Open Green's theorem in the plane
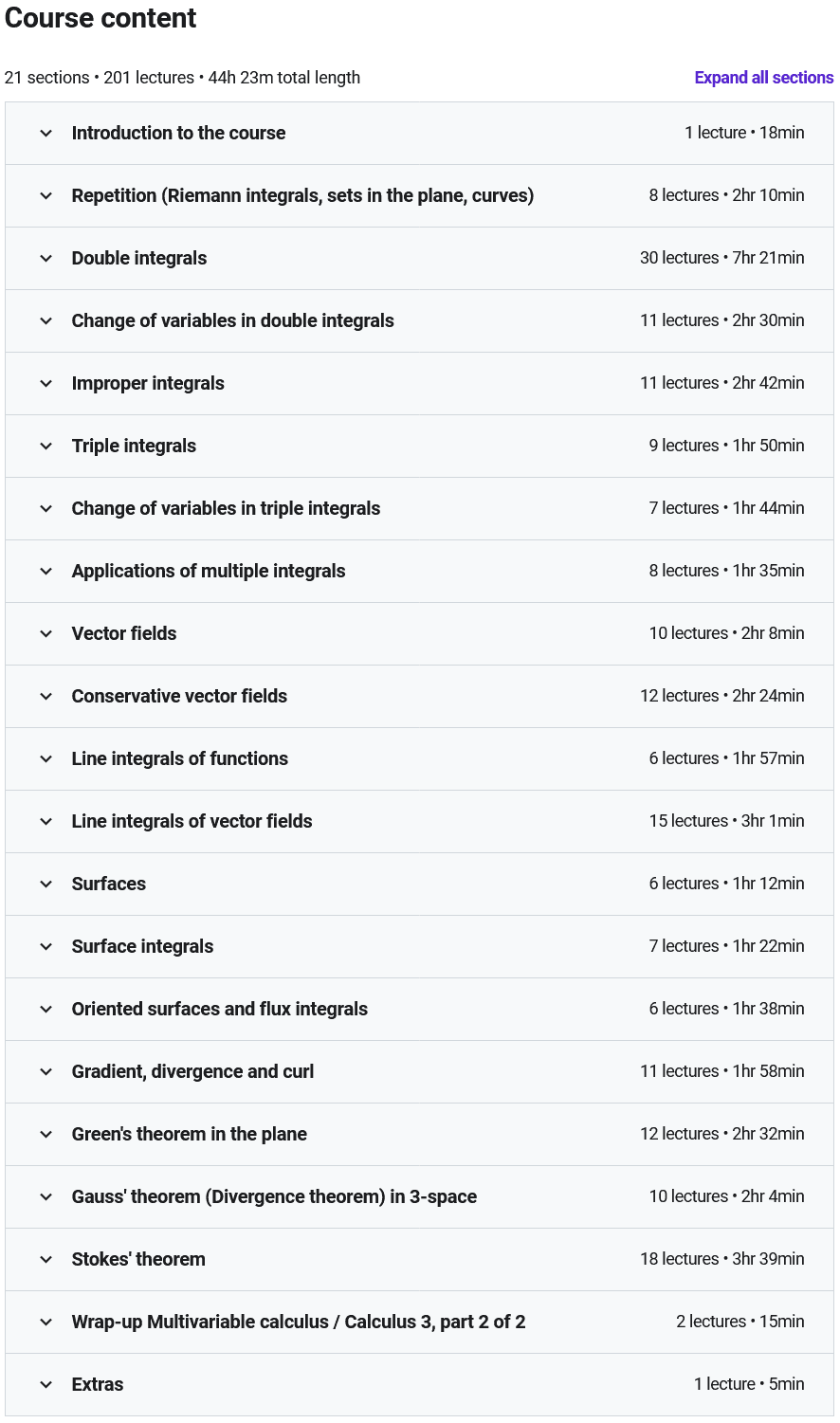The height and width of the screenshot is (1423, 840). [x=189, y=1135]
